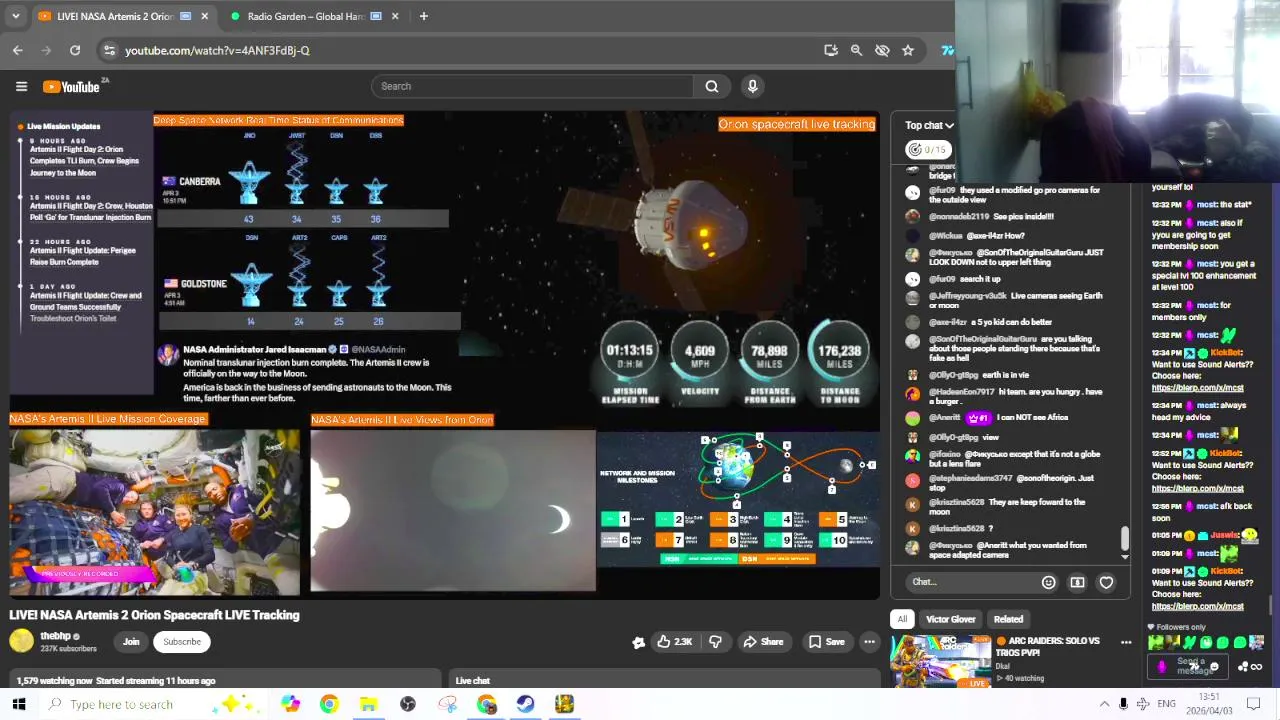Click the video title text below player
The height and width of the screenshot is (720, 1280).
pos(155,615)
